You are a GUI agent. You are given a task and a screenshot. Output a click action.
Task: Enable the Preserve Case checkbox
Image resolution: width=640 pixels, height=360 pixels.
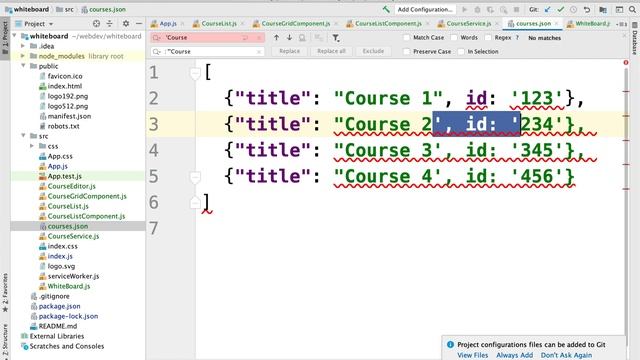click(x=407, y=51)
